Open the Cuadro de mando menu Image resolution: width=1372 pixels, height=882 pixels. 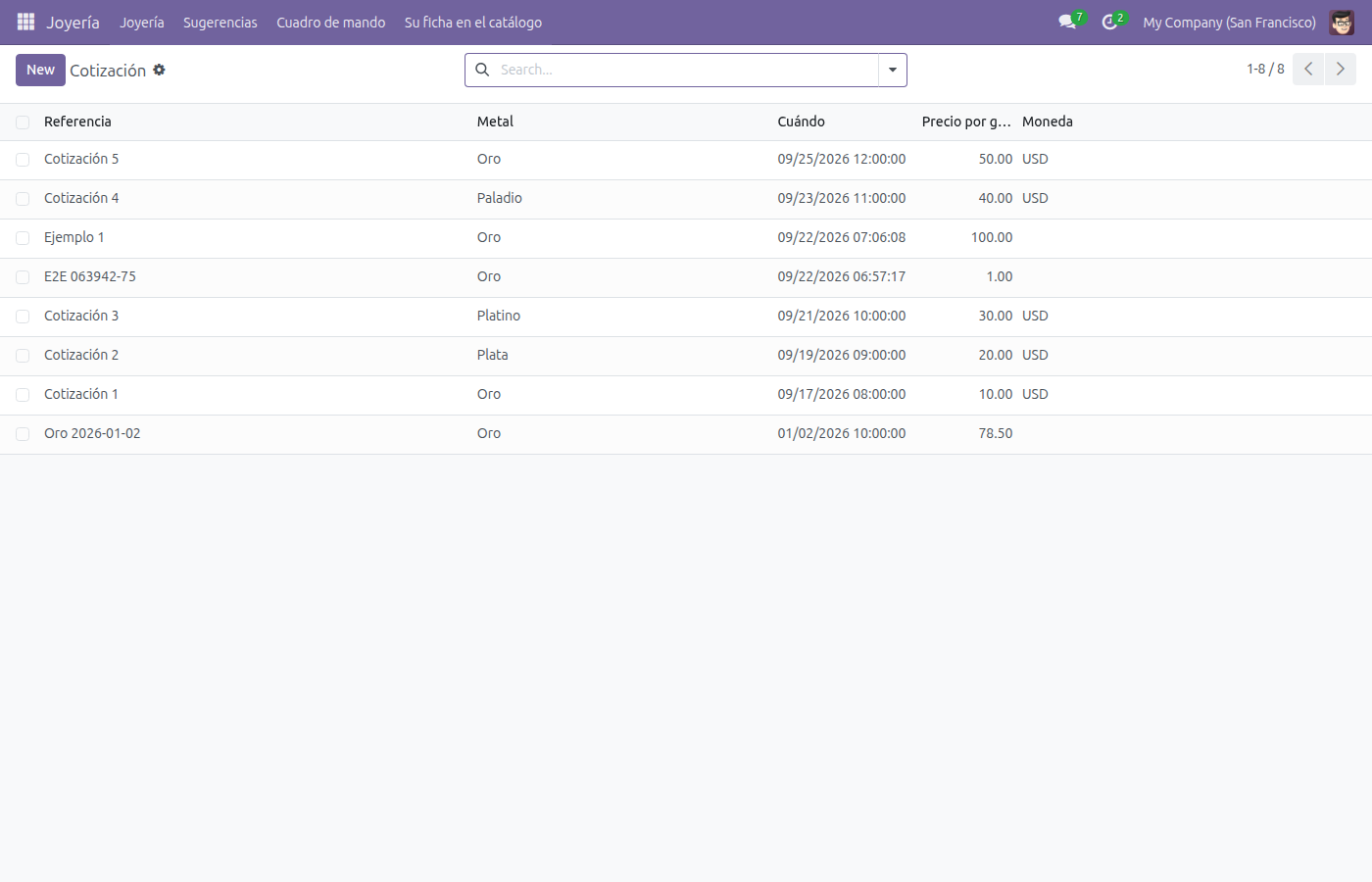coord(331,23)
